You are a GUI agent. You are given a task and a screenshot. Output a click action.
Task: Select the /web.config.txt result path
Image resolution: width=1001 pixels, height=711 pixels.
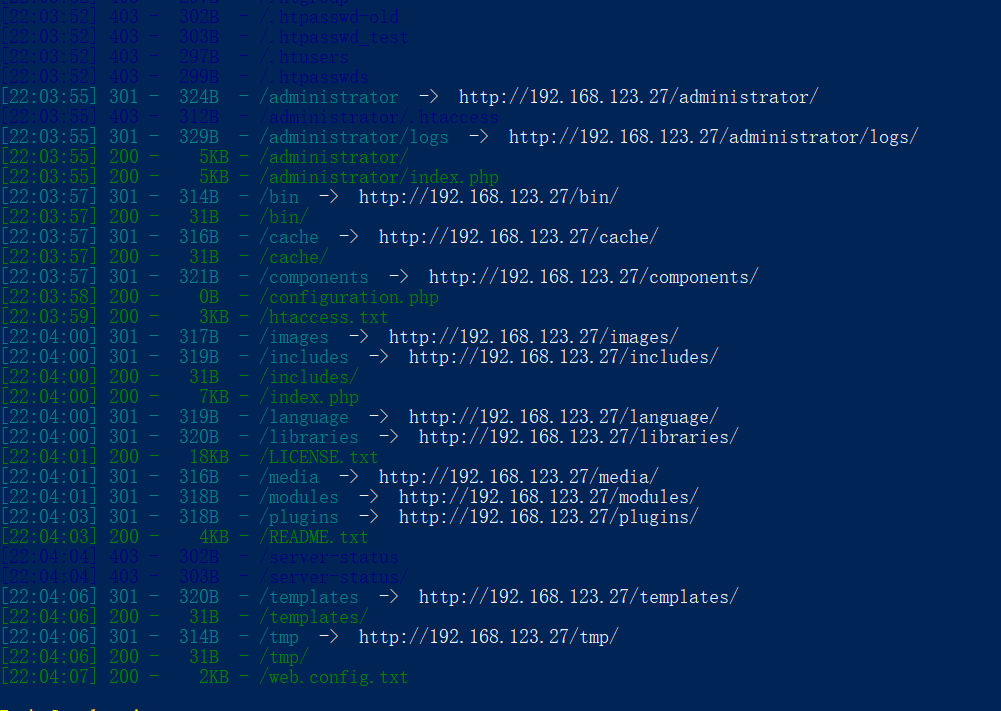(x=334, y=677)
